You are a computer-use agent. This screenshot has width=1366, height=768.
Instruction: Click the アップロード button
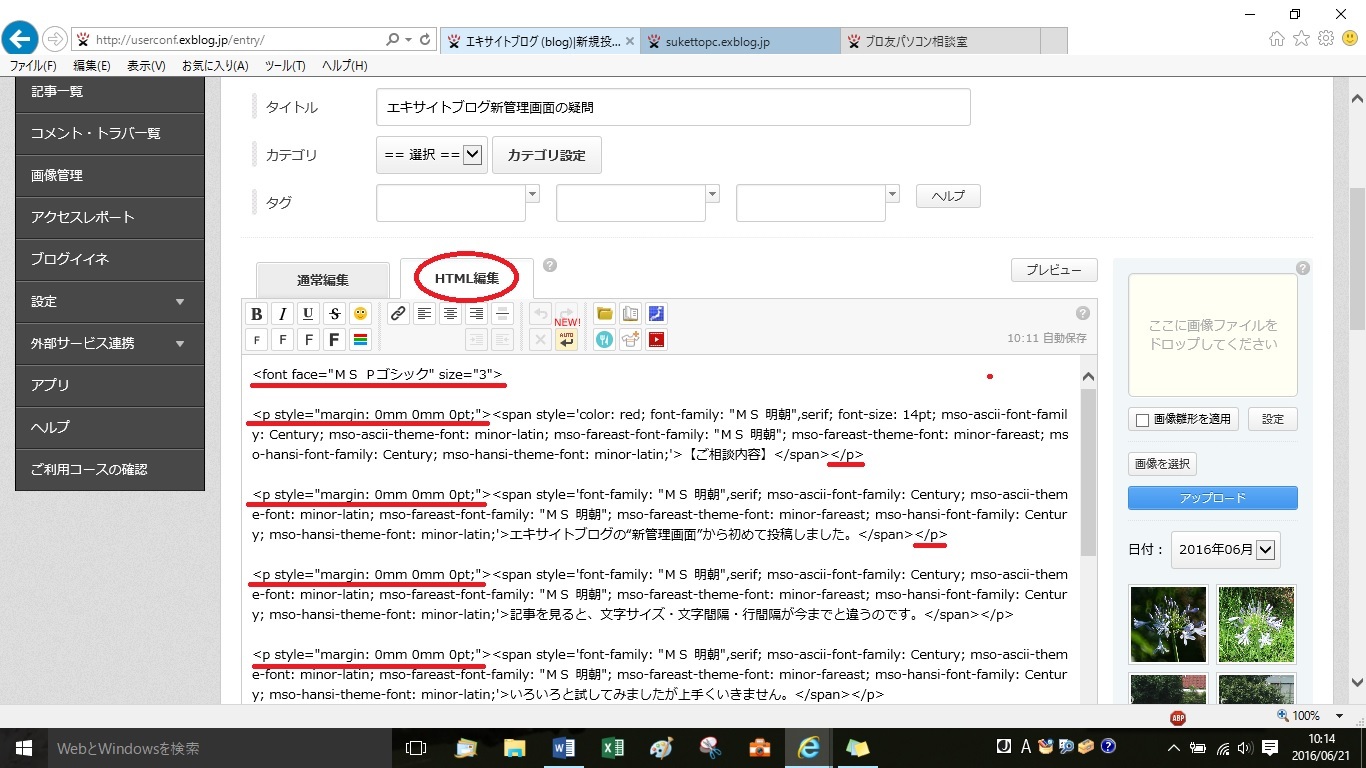(x=1212, y=498)
